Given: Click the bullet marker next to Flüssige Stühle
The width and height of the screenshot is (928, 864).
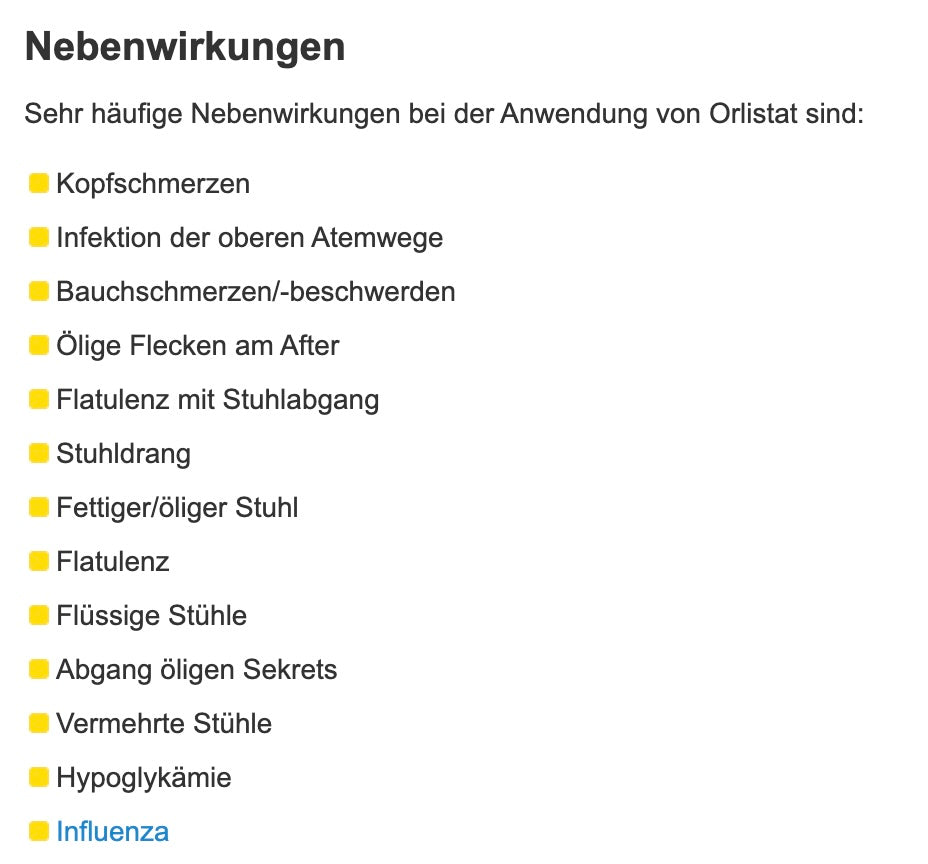Looking at the screenshot, I should (39, 615).
